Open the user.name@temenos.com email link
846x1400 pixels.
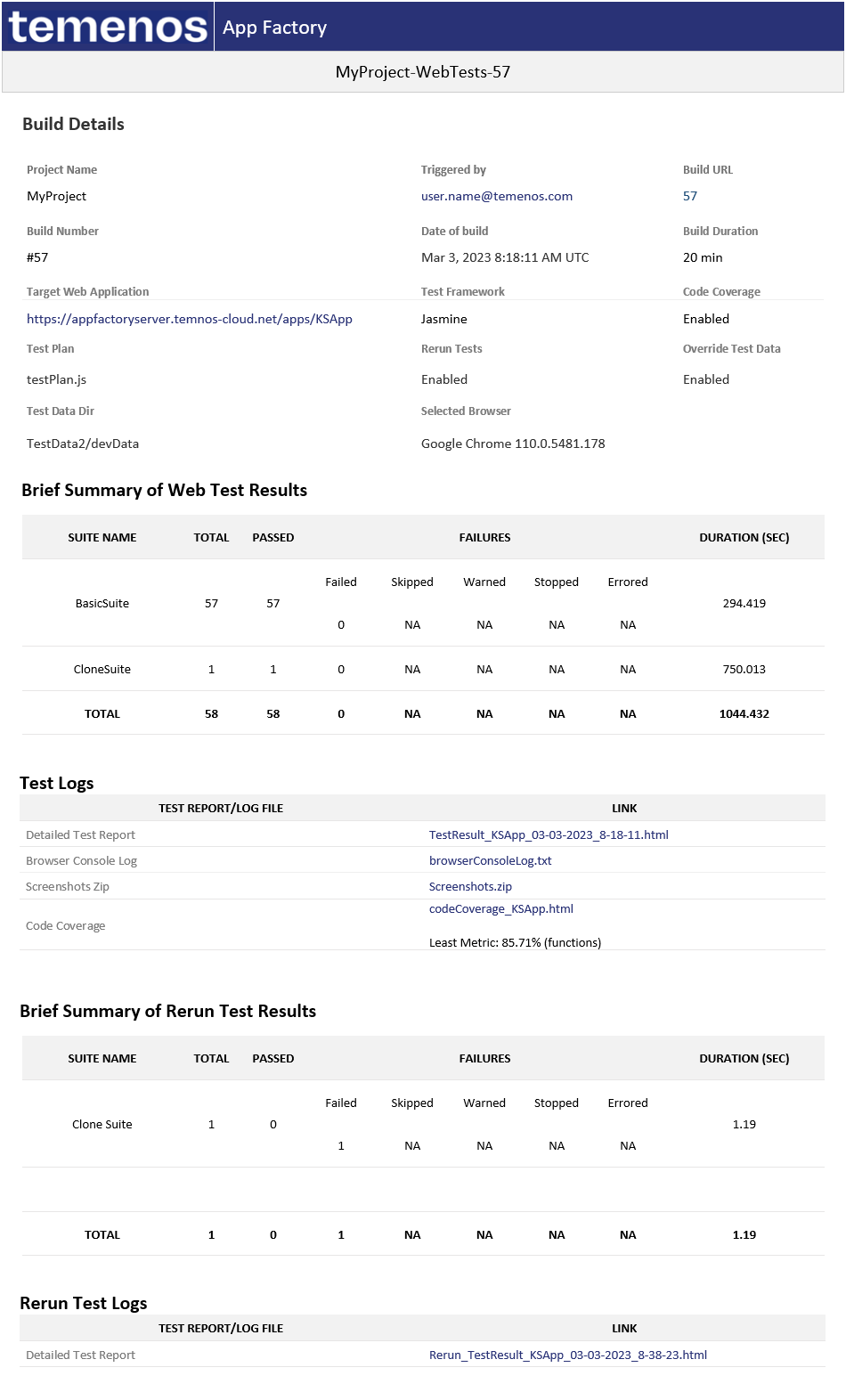[496, 197]
